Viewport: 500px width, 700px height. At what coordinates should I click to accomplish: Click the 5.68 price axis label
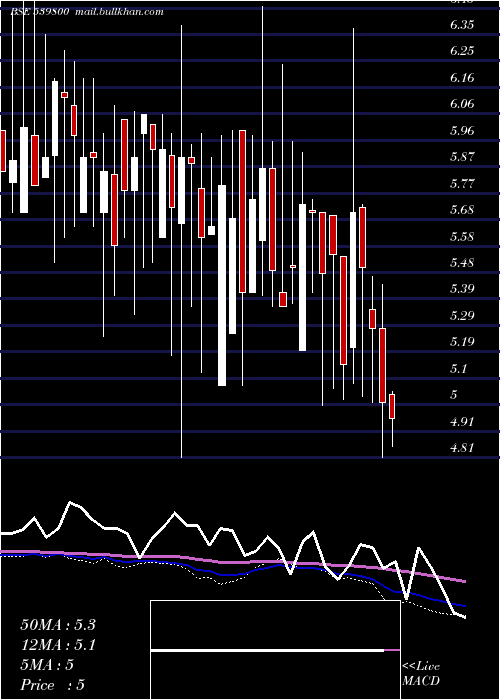point(462,210)
